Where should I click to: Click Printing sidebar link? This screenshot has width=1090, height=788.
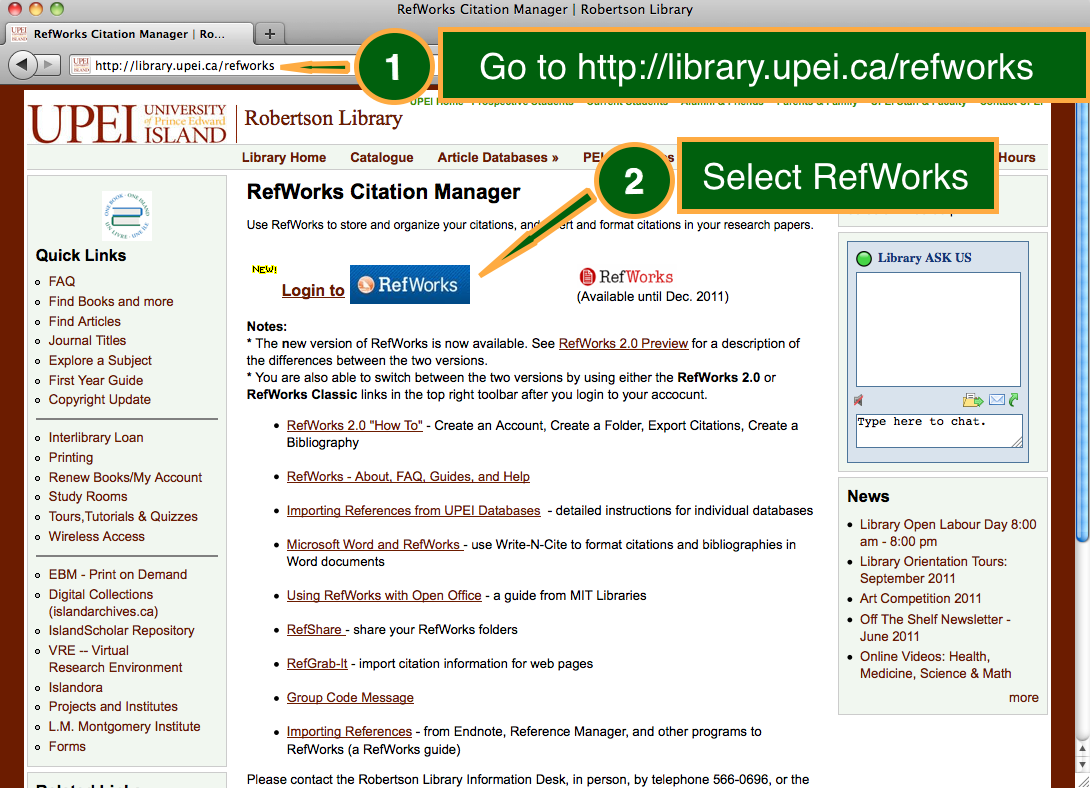[x=71, y=458]
